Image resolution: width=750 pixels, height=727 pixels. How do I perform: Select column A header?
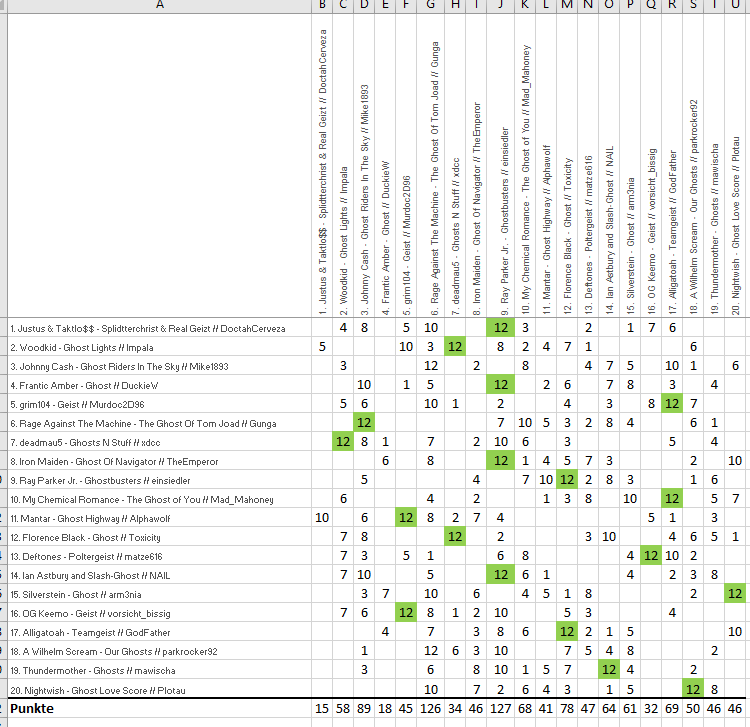click(x=159, y=5)
